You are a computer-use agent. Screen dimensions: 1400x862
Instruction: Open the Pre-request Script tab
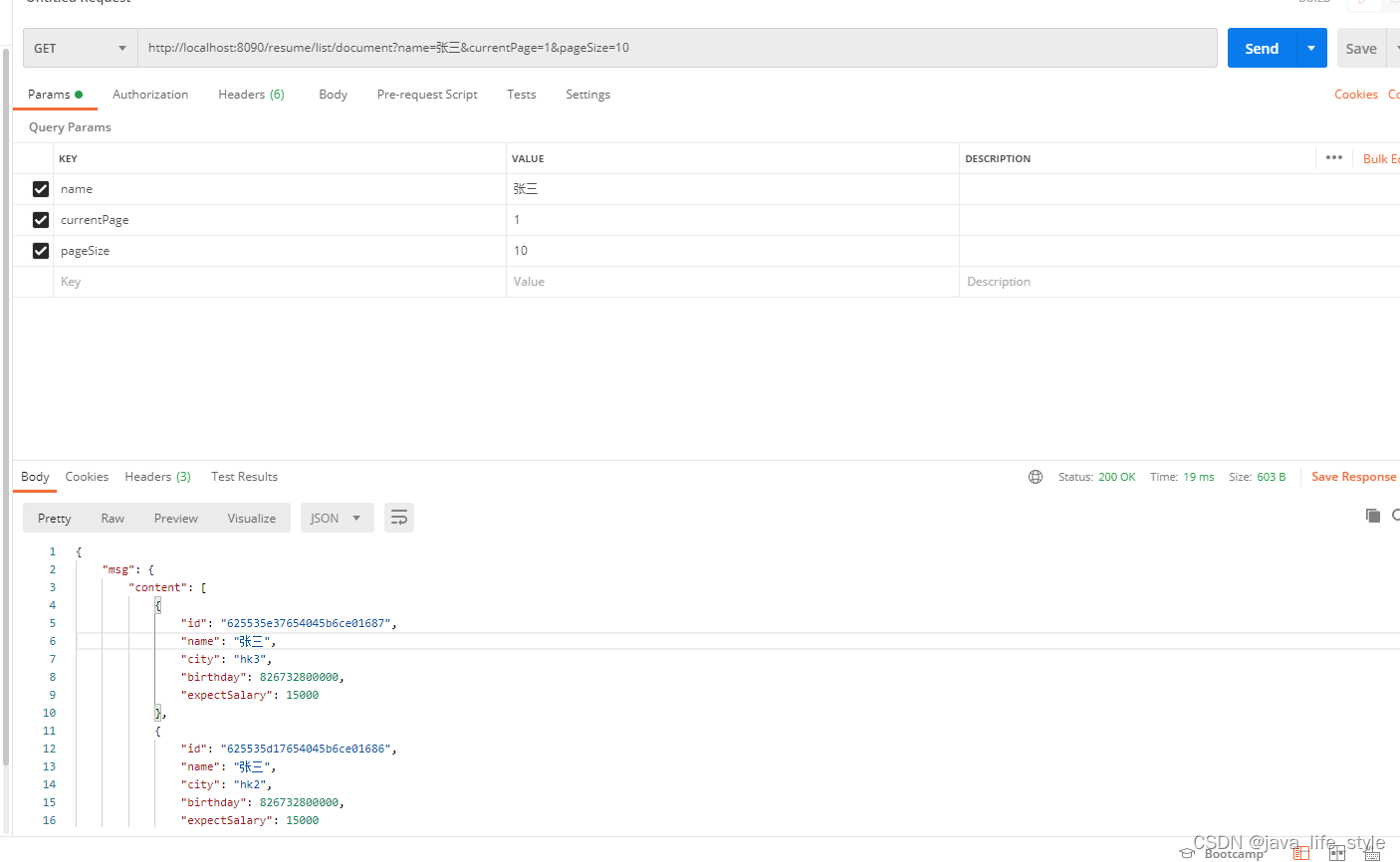(427, 95)
